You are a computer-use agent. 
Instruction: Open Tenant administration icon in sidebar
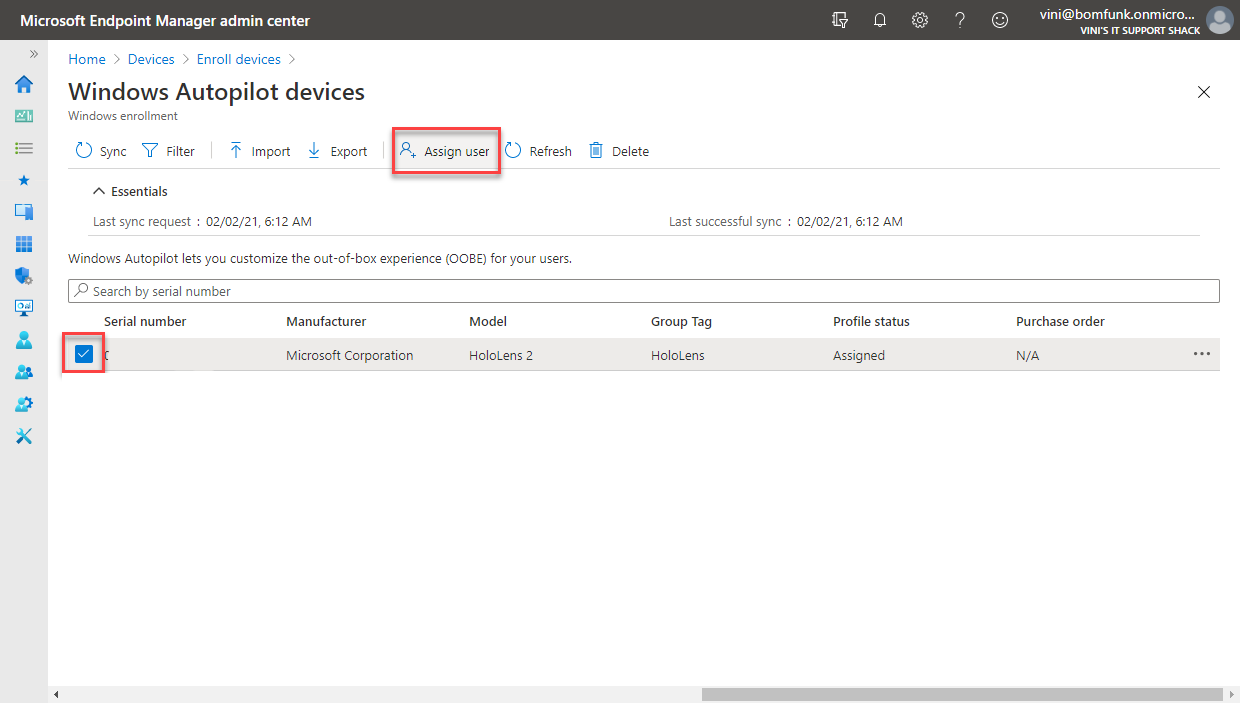[x=24, y=404]
